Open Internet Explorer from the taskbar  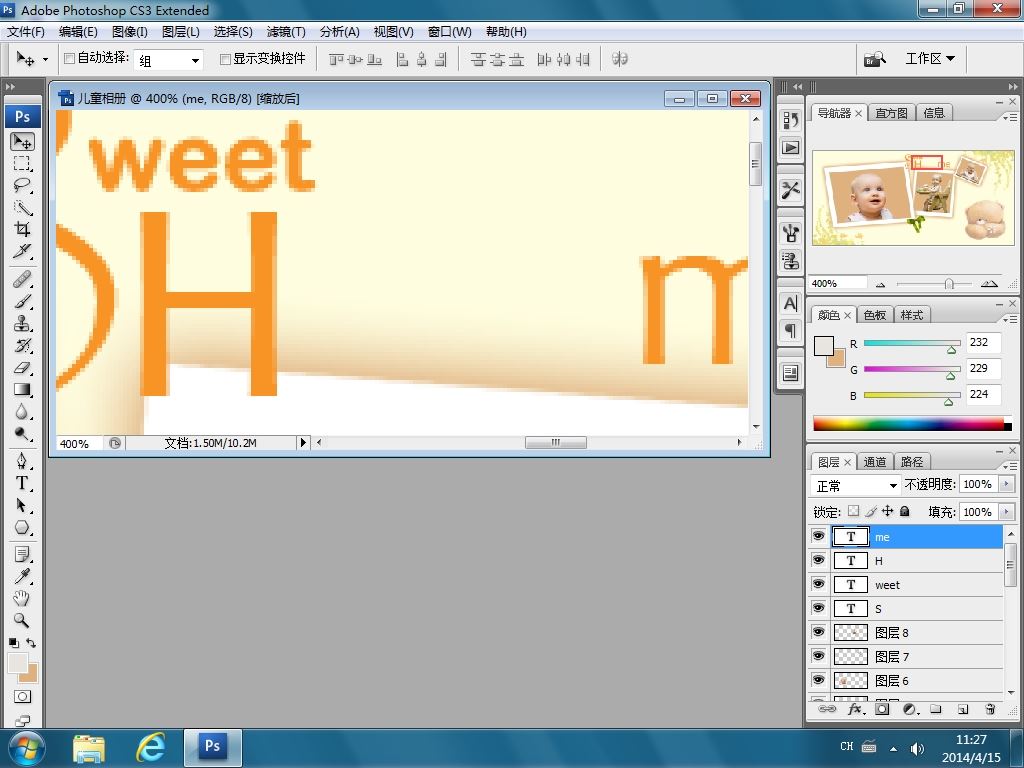[151, 746]
